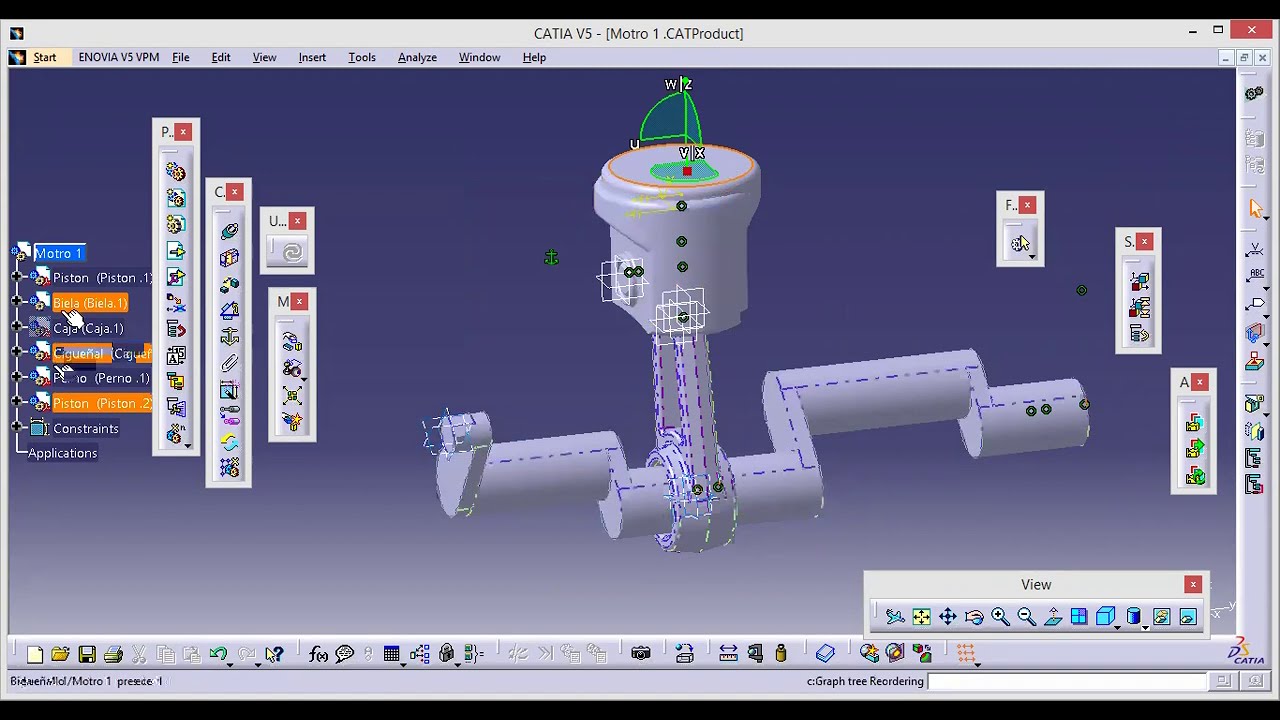The image size is (1280, 720).
Task: Click the New document icon
Action: (35, 654)
